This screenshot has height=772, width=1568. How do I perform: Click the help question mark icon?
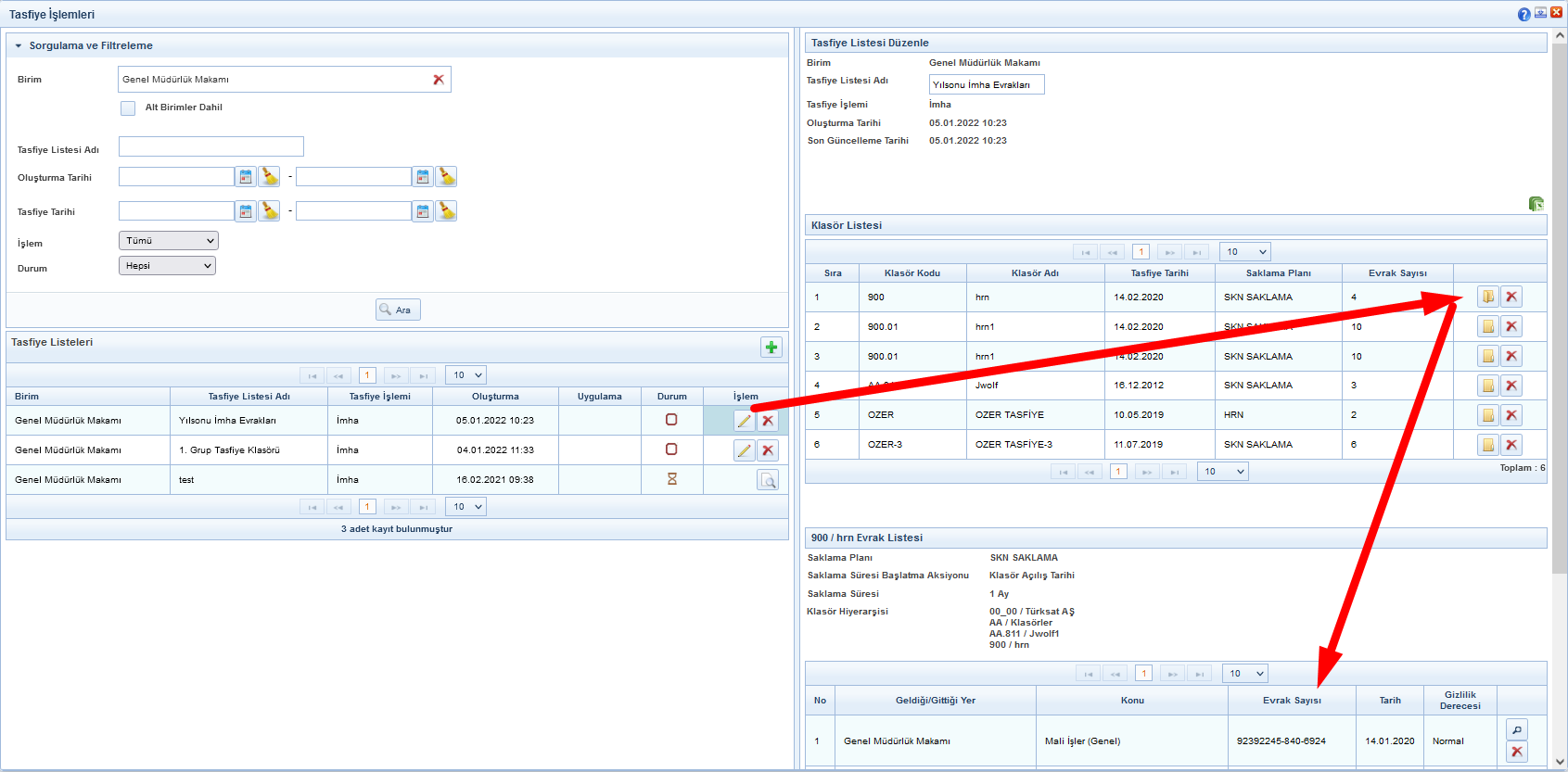[1524, 14]
